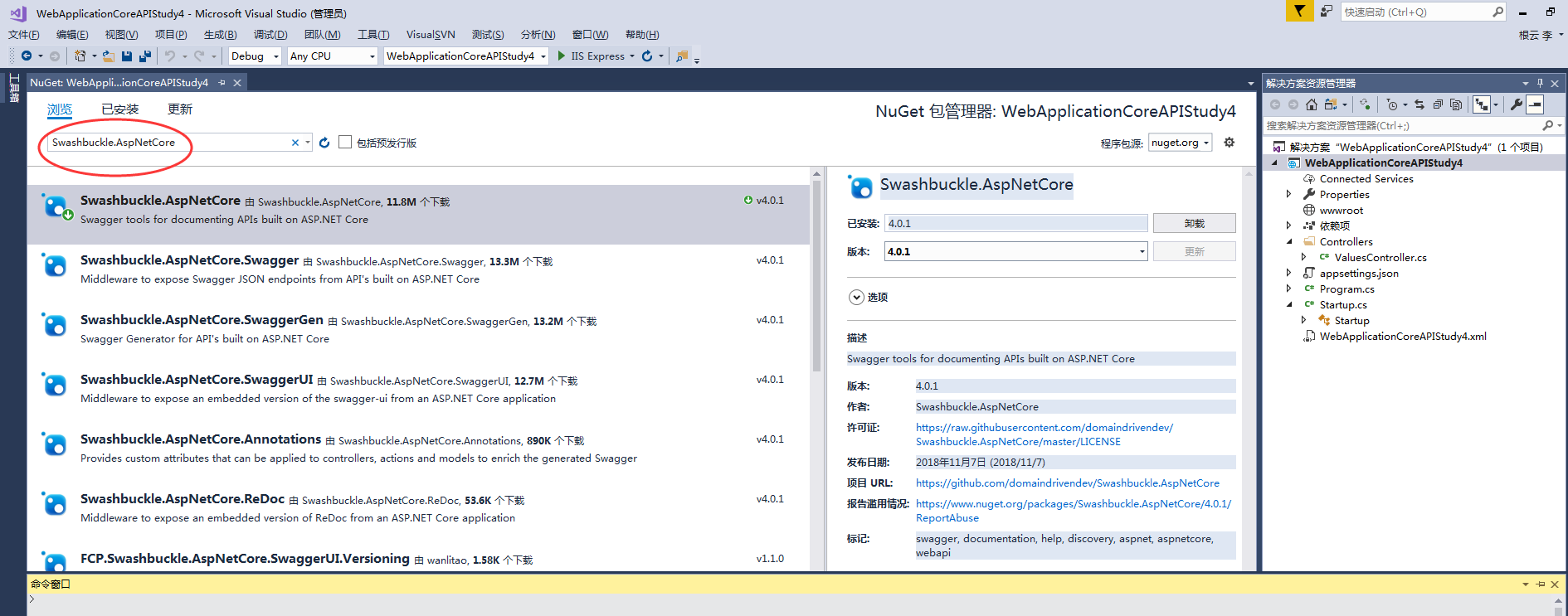Click the auto-hide pin of Solution Explorer

point(1541,83)
